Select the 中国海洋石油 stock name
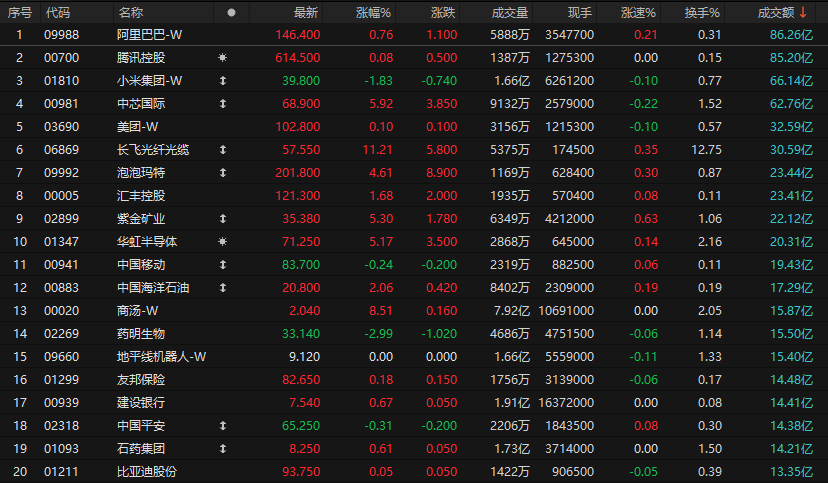 (153, 288)
